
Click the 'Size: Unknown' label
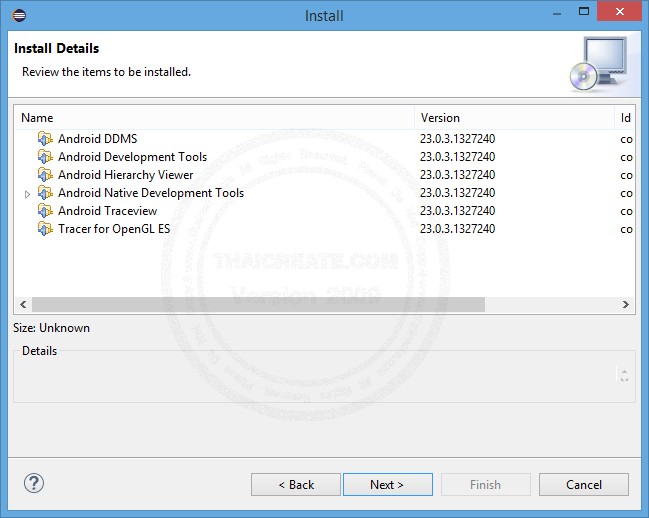pyautogui.click(x=51, y=328)
